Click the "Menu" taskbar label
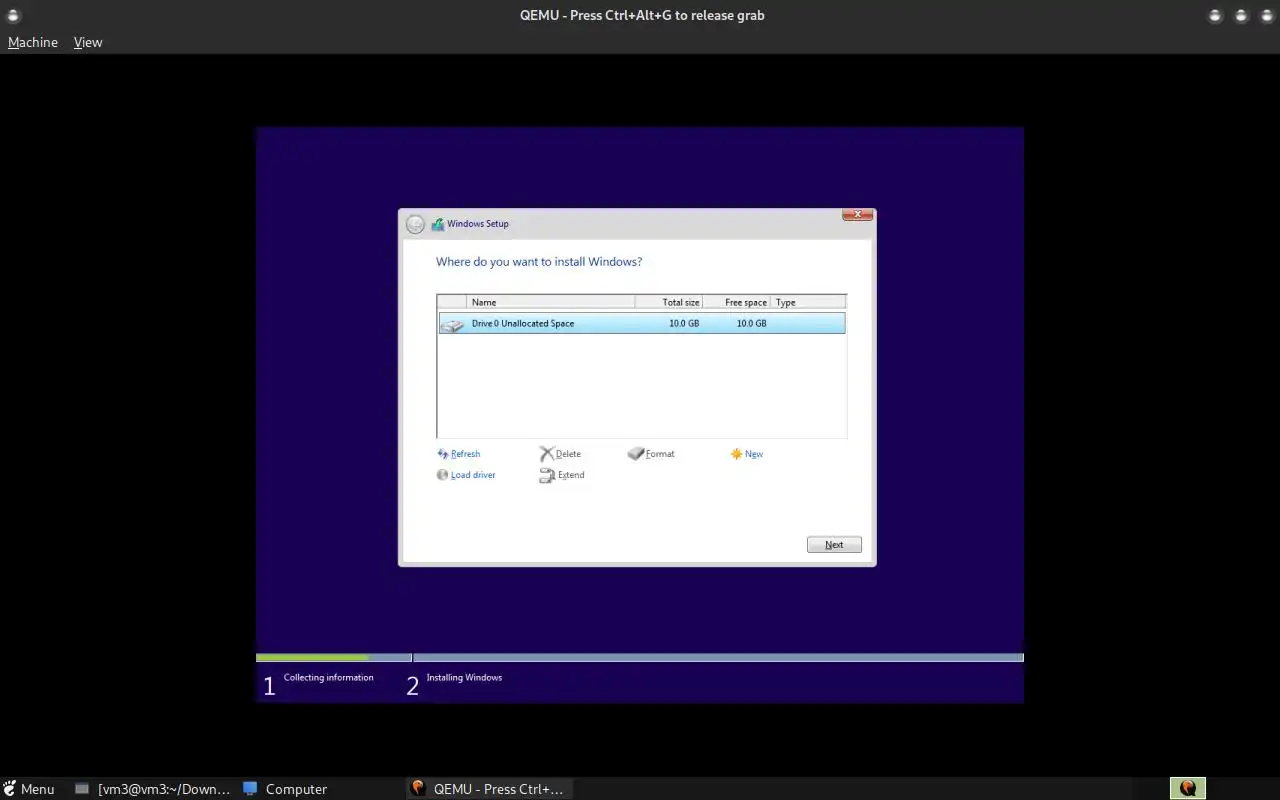The height and width of the screenshot is (800, 1280). pyautogui.click(x=37, y=789)
